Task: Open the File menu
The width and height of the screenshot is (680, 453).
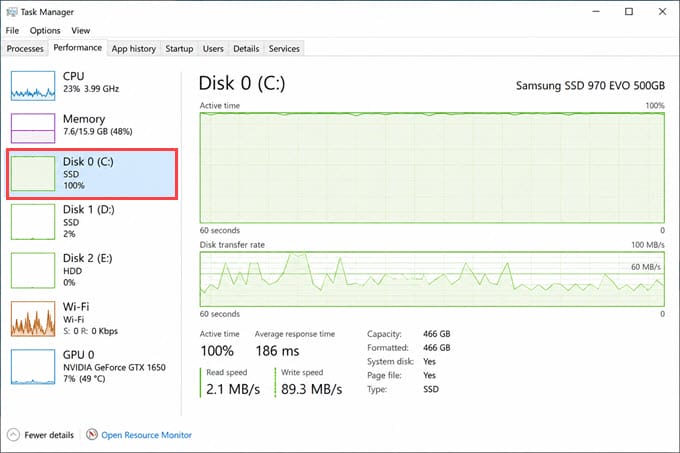Action: [x=12, y=30]
